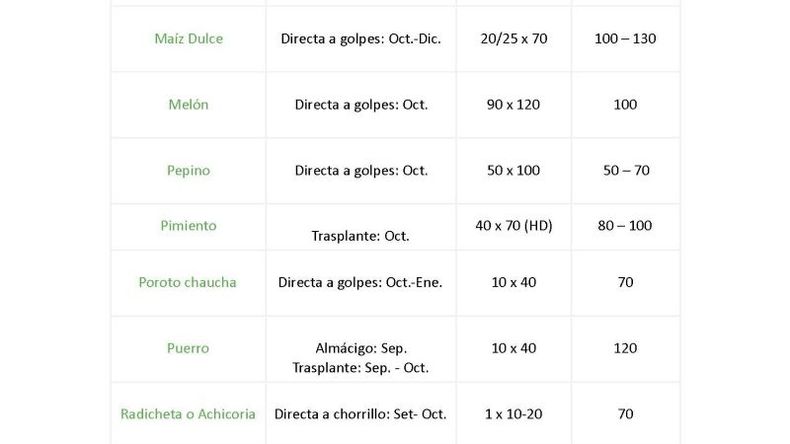The height and width of the screenshot is (444, 790).
Task: Click the Poroto chaucha crop name
Action: [187, 282]
